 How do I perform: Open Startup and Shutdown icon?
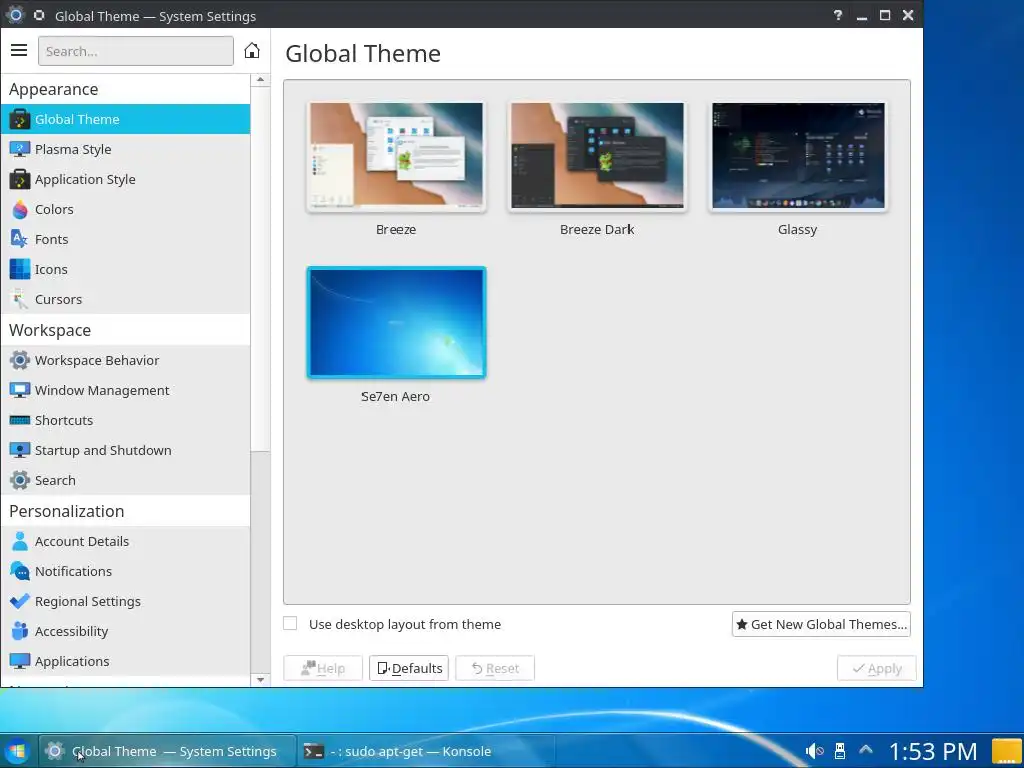20,451
